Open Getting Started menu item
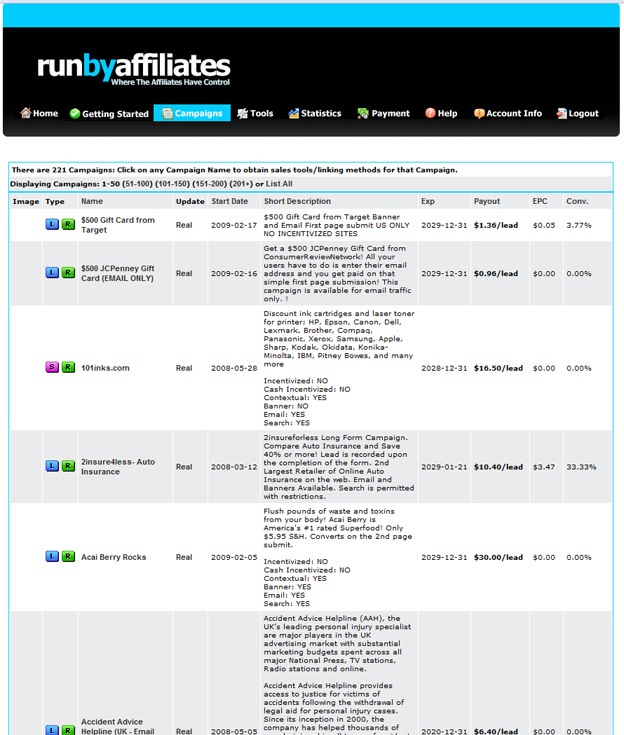This screenshot has width=624, height=735. pyautogui.click(x=109, y=113)
